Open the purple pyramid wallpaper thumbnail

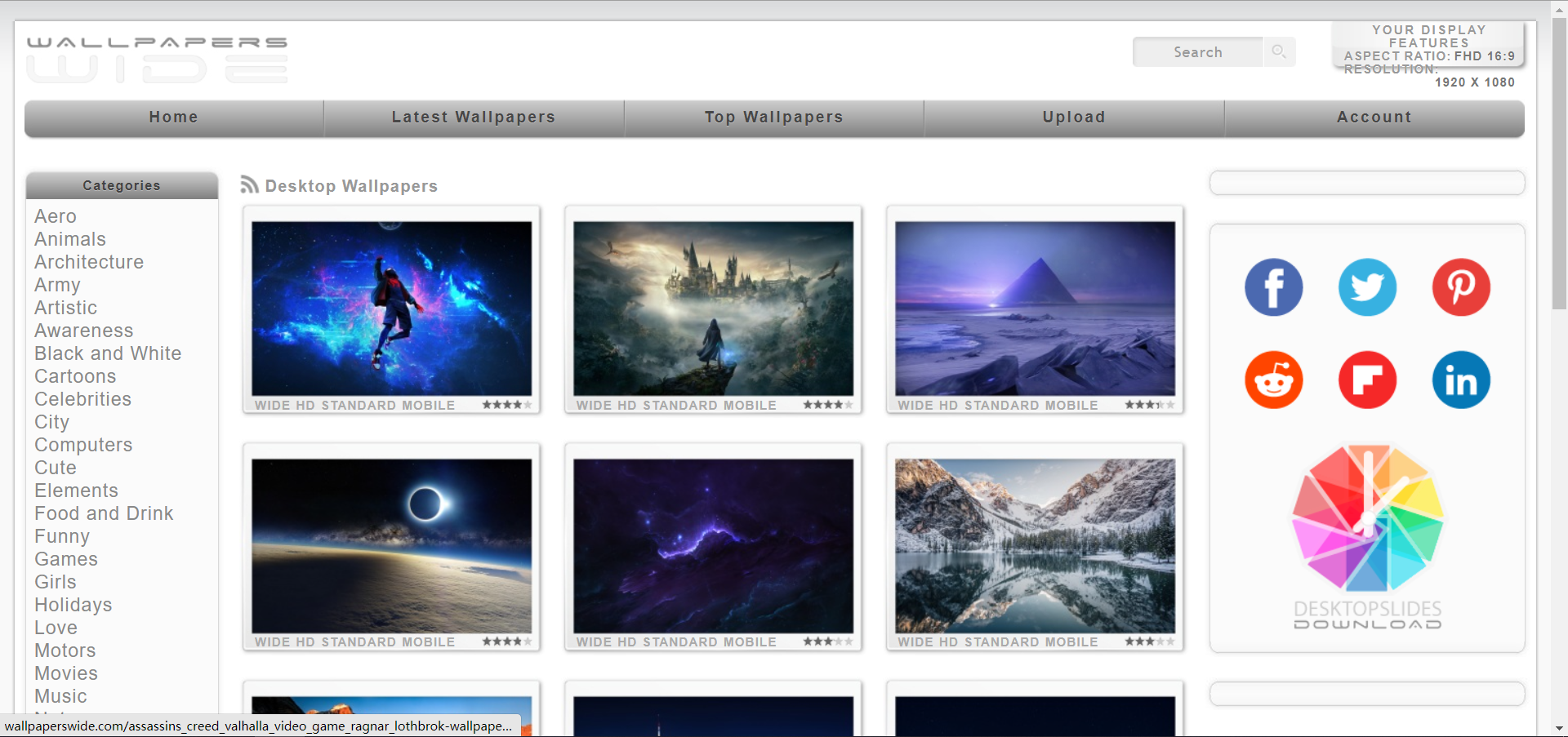coord(1035,309)
